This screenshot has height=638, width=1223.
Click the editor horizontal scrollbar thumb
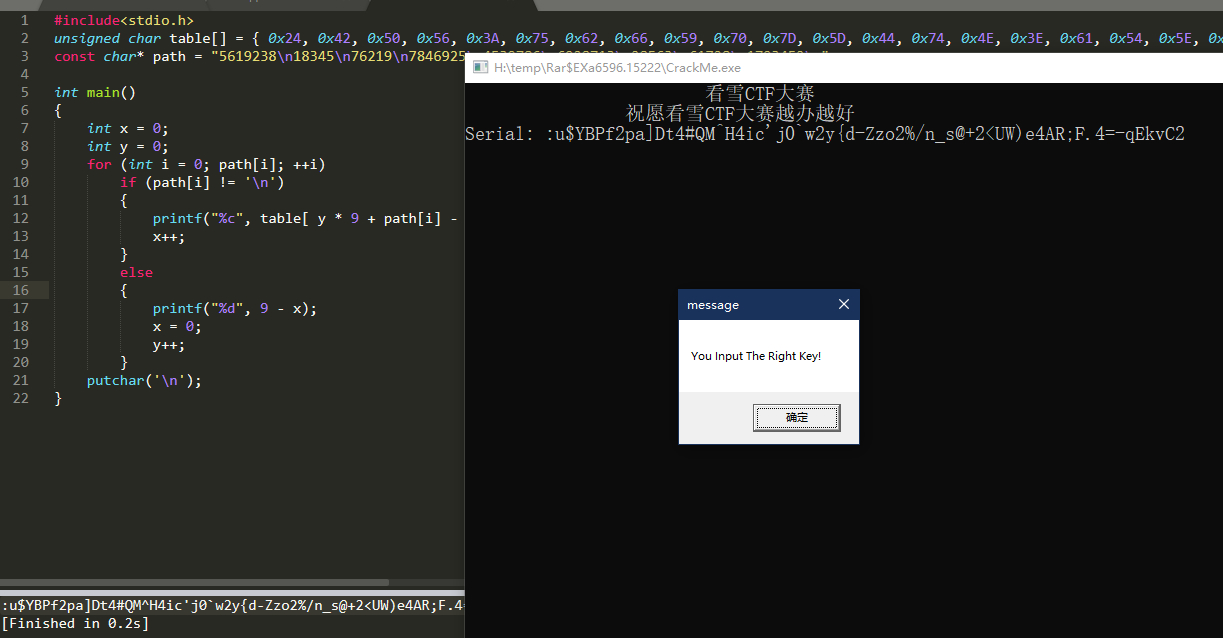194,581
